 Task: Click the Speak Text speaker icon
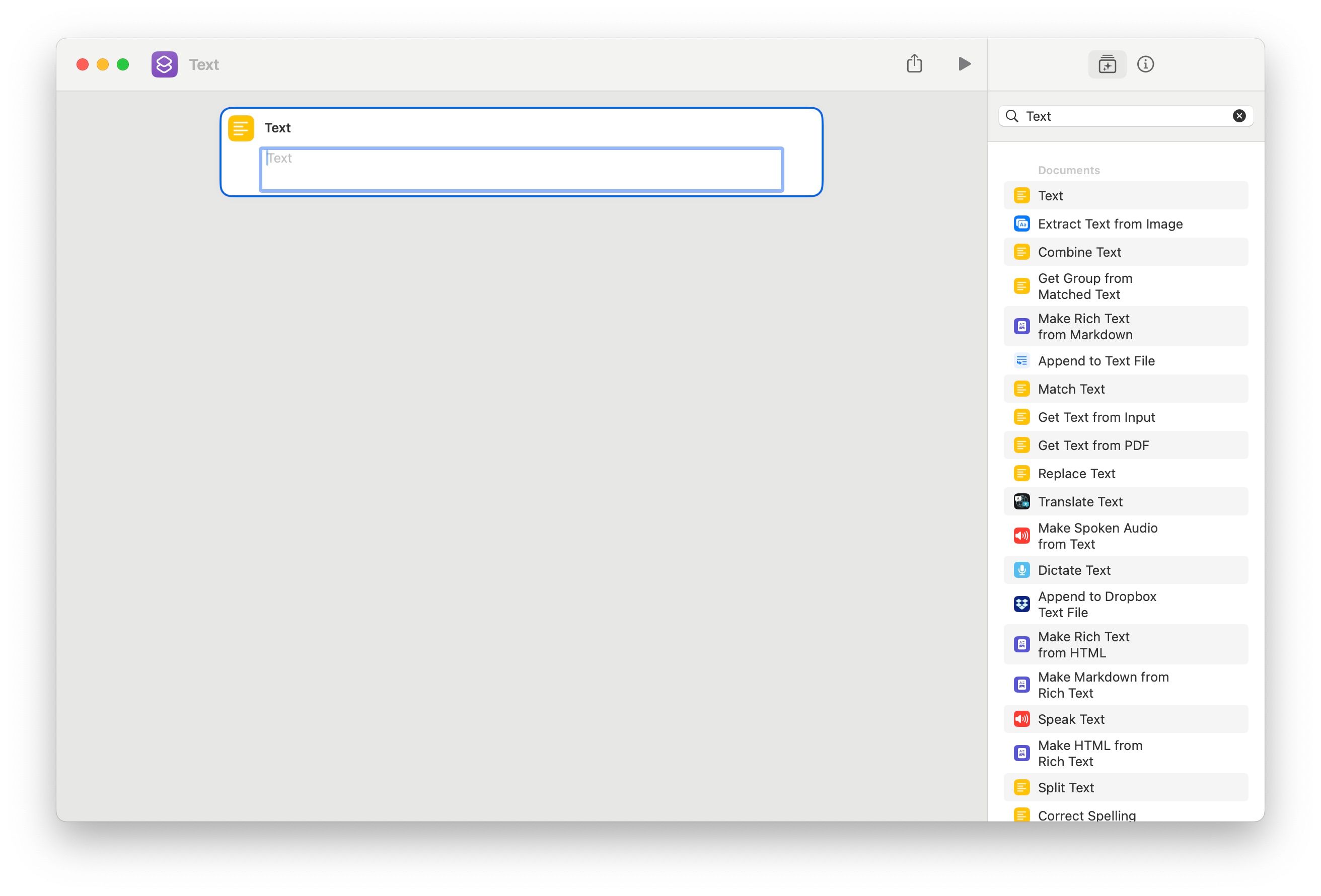tap(1022, 719)
